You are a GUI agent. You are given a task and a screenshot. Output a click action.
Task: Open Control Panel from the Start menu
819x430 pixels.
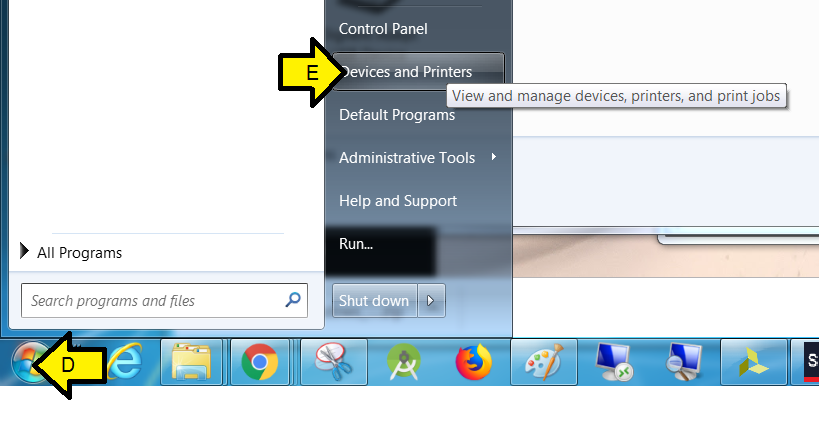tap(383, 29)
